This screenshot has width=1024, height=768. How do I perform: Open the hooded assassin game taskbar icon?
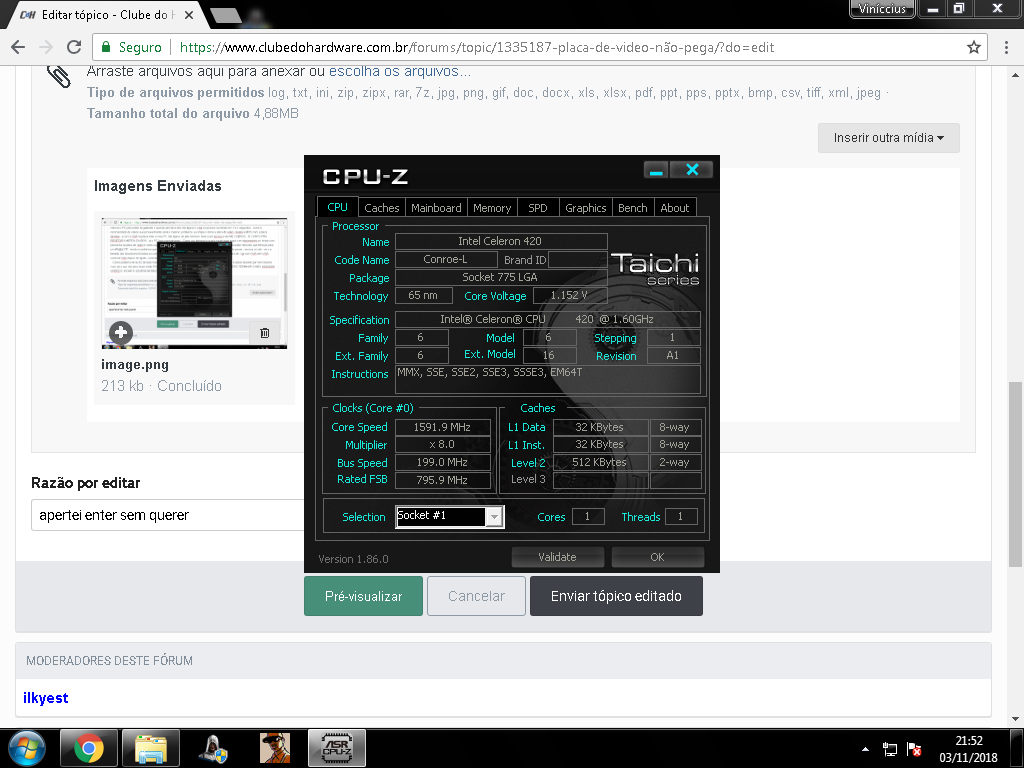(213, 748)
